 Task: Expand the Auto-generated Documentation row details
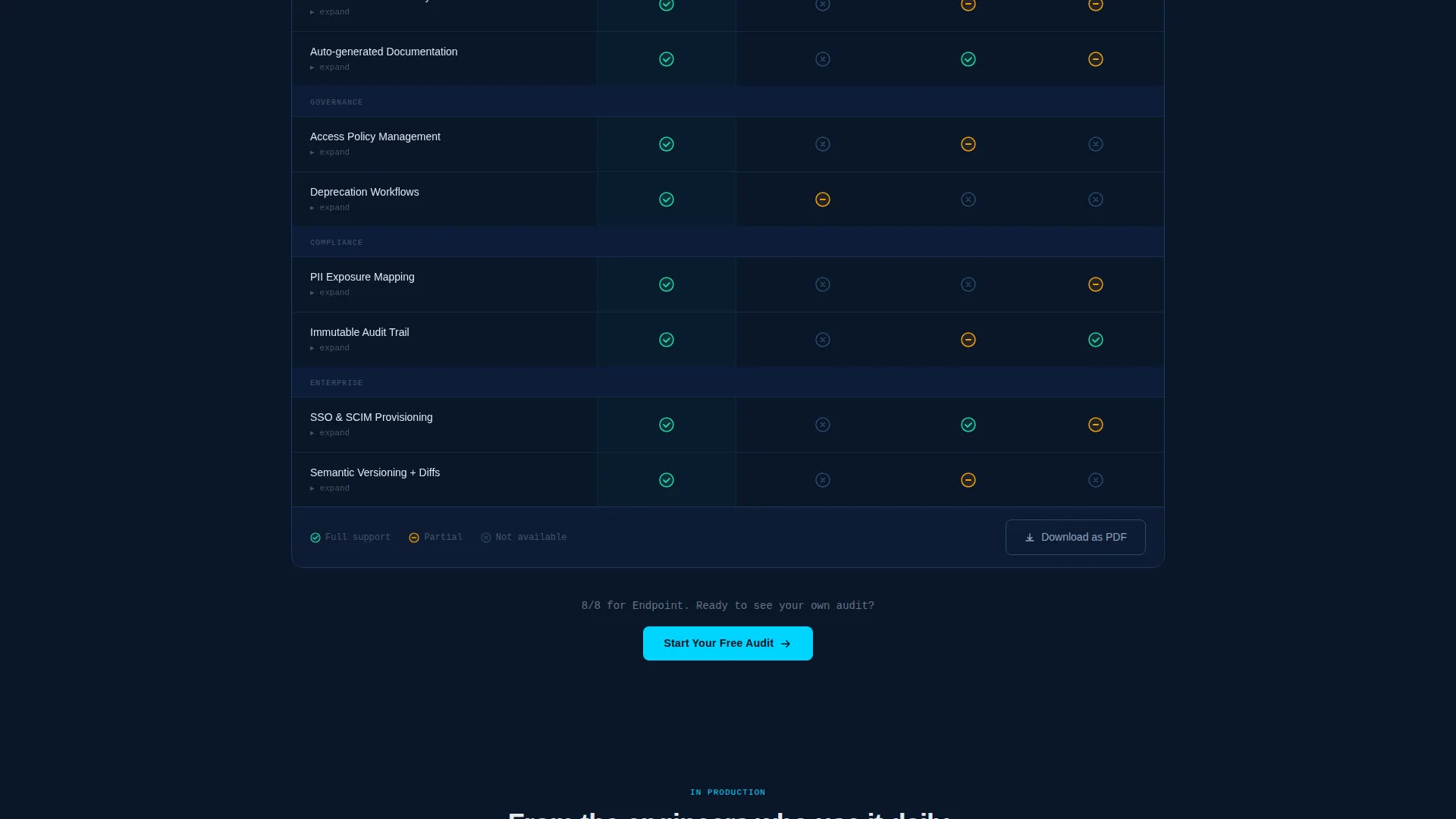330,67
